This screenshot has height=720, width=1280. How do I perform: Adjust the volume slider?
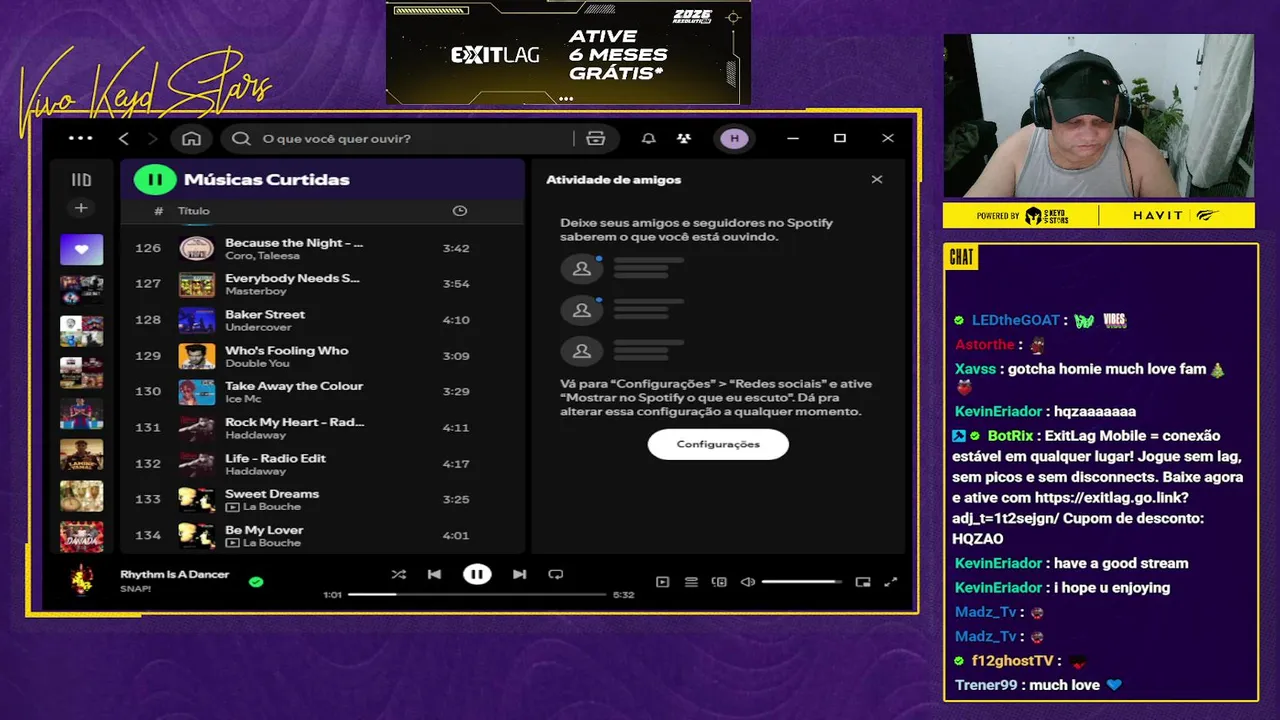pyautogui.click(x=802, y=582)
